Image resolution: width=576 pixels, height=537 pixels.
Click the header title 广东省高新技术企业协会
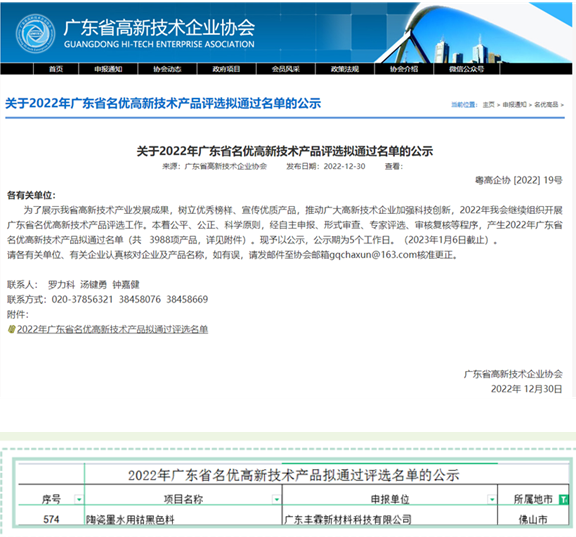point(159,28)
